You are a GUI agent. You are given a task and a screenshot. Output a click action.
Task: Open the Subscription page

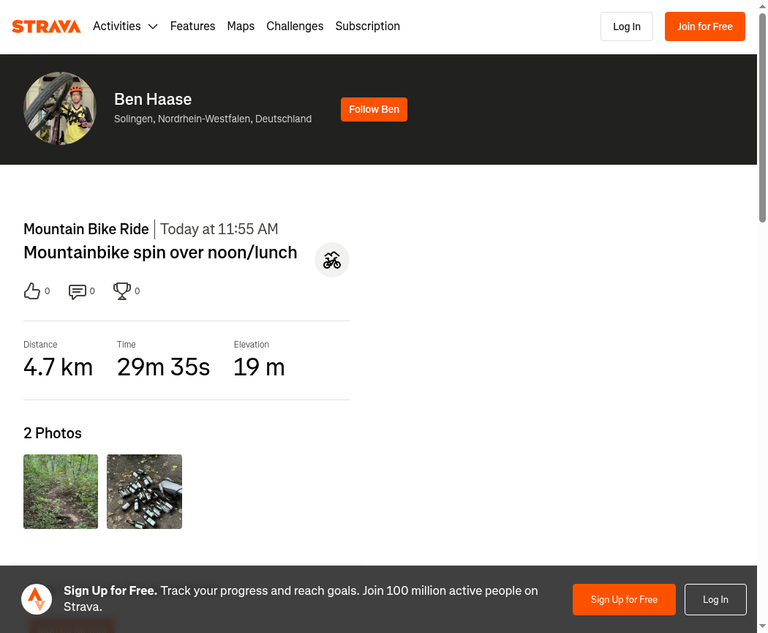367,26
